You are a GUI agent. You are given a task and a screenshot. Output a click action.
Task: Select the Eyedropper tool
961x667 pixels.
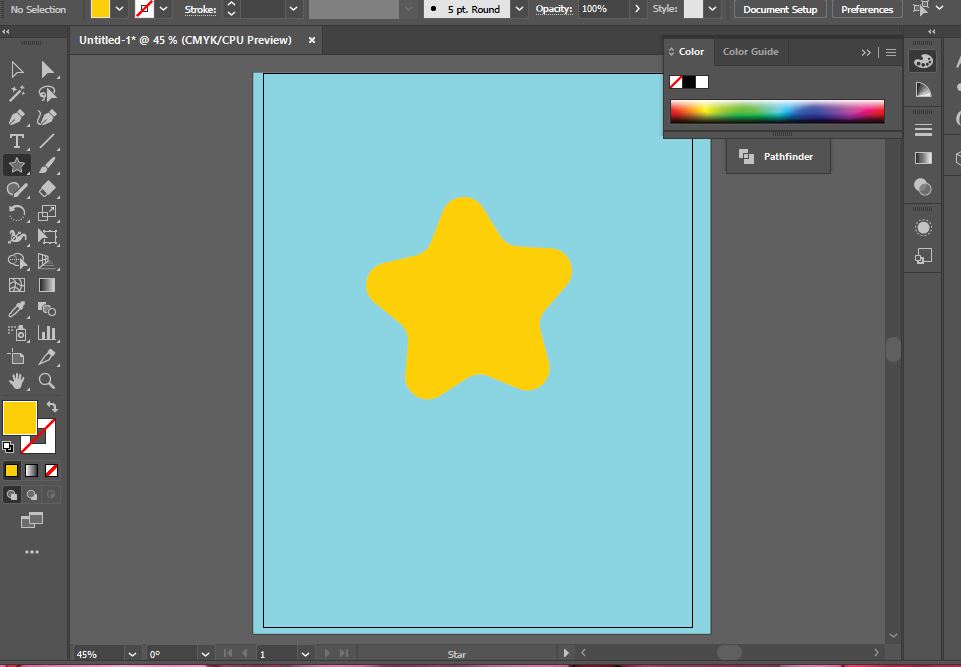click(x=17, y=309)
